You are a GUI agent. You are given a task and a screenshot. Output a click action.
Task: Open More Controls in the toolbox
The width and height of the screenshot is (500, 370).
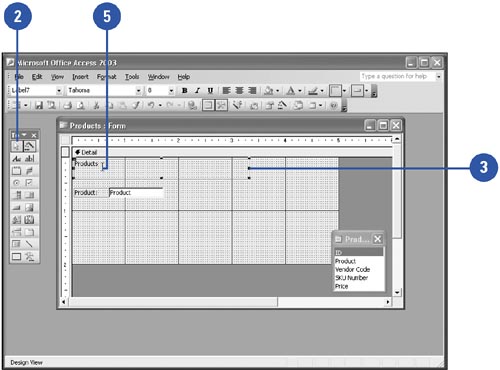tap(29, 256)
